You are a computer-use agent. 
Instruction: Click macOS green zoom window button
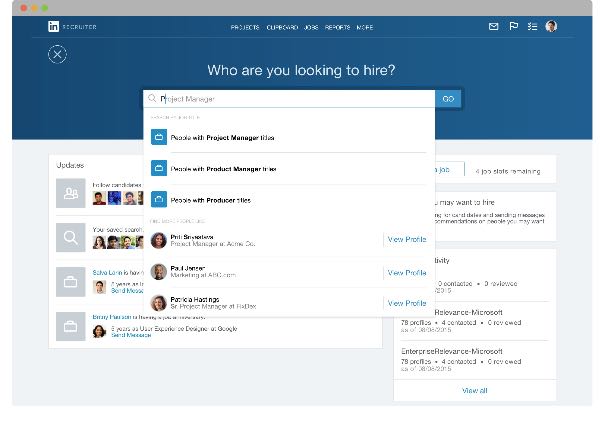click(44, 8)
